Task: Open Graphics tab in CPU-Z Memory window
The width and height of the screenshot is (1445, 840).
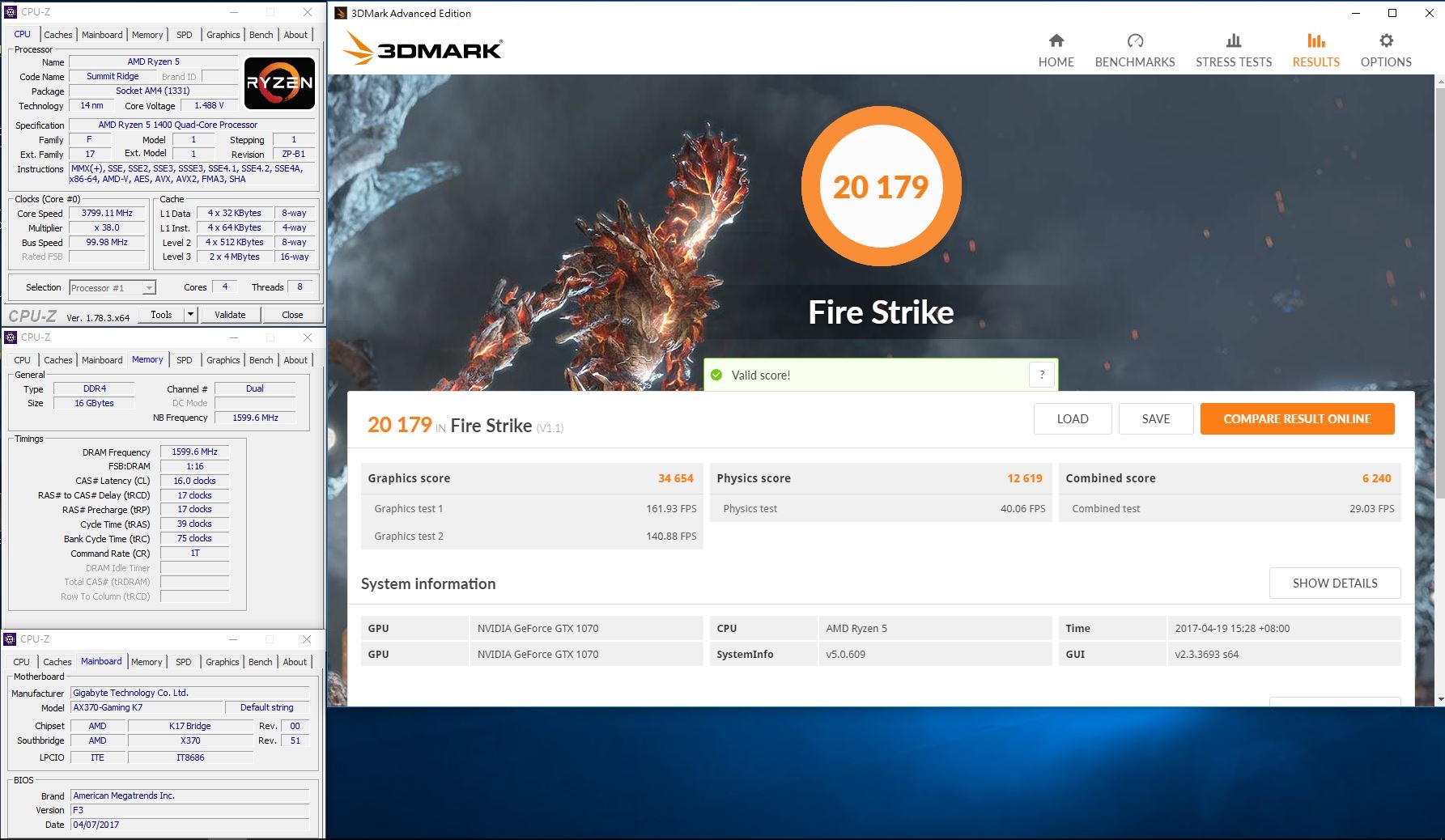Action: pos(223,360)
